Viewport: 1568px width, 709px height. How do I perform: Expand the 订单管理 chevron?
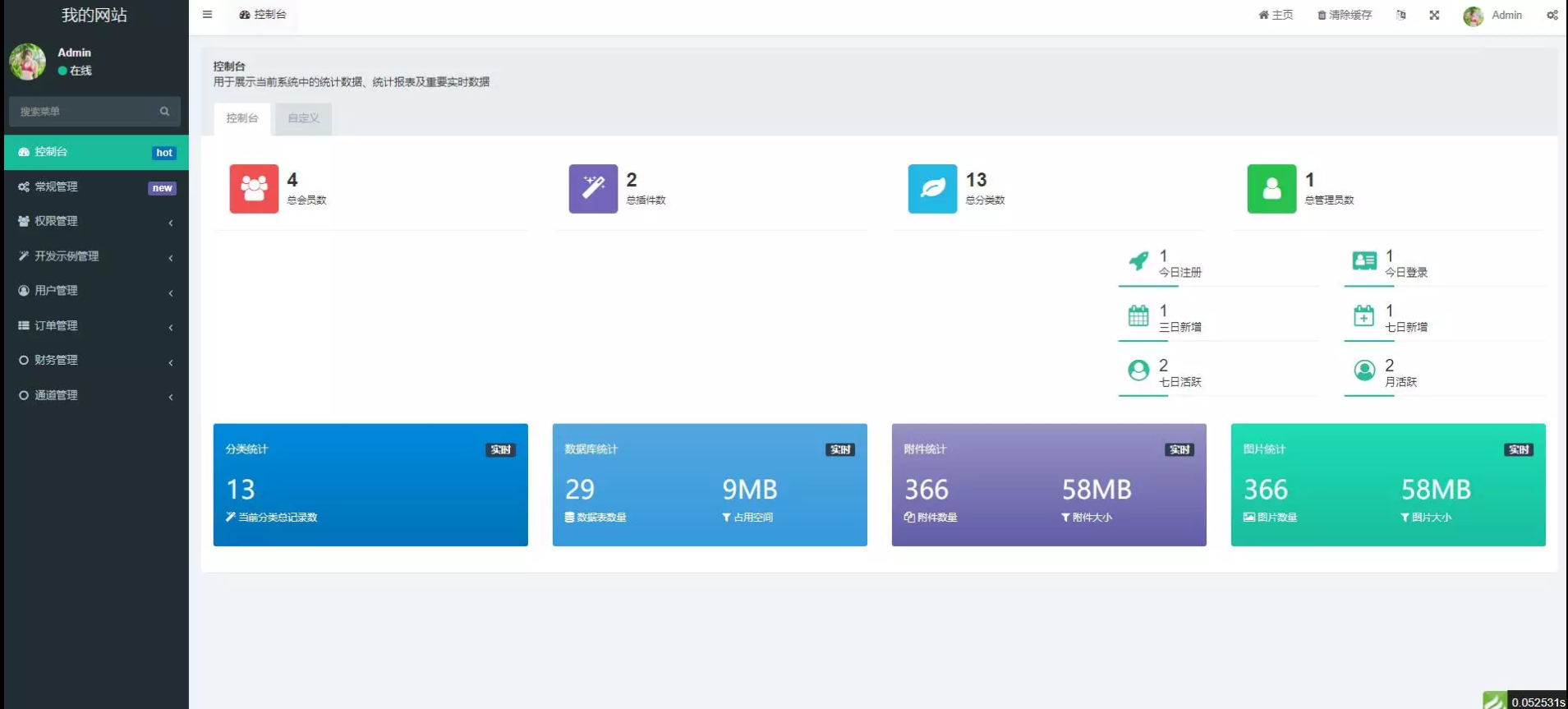coord(171,328)
